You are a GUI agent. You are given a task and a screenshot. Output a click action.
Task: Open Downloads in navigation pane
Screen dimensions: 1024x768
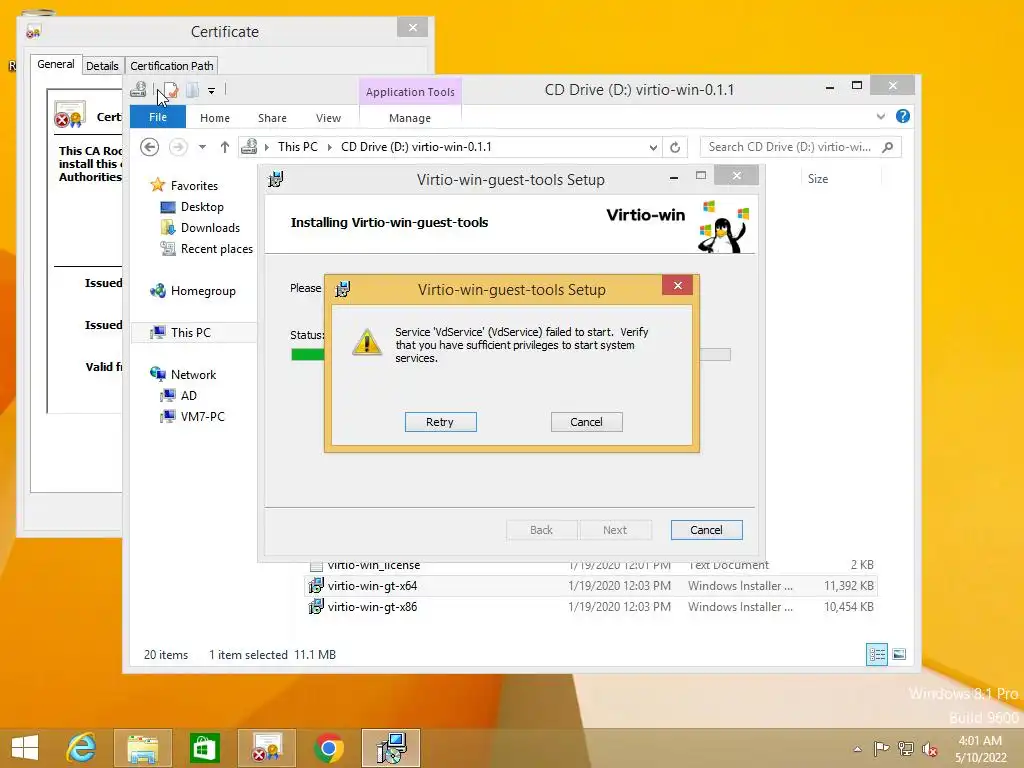point(210,227)
